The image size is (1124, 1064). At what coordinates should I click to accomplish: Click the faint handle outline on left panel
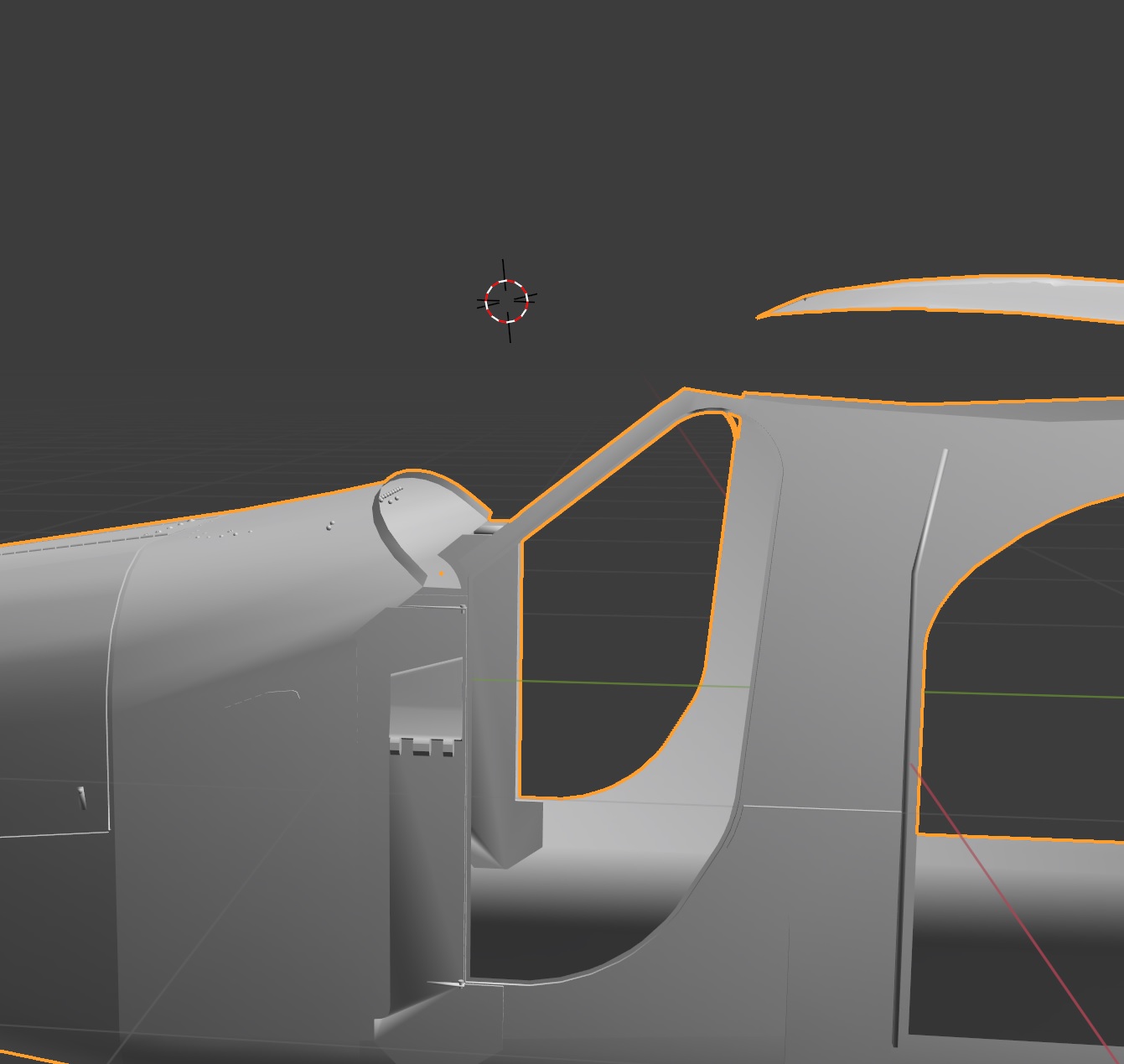[x=267, y=696]
